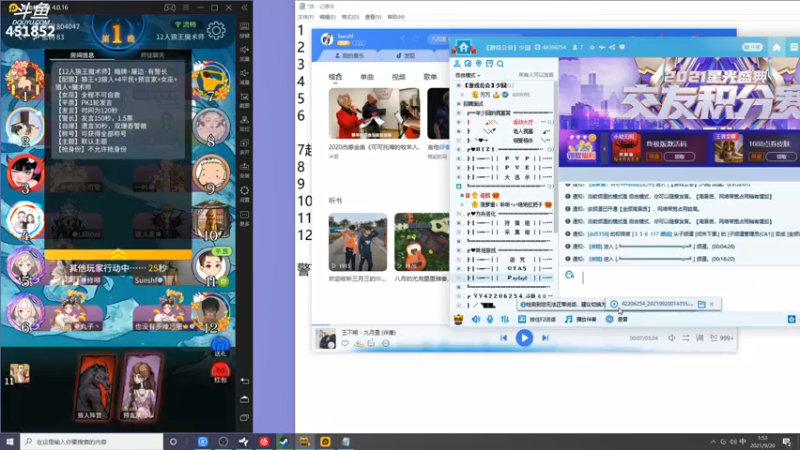Click the red envelope button in game
This screenshot has width=800, height=450.
220,372
